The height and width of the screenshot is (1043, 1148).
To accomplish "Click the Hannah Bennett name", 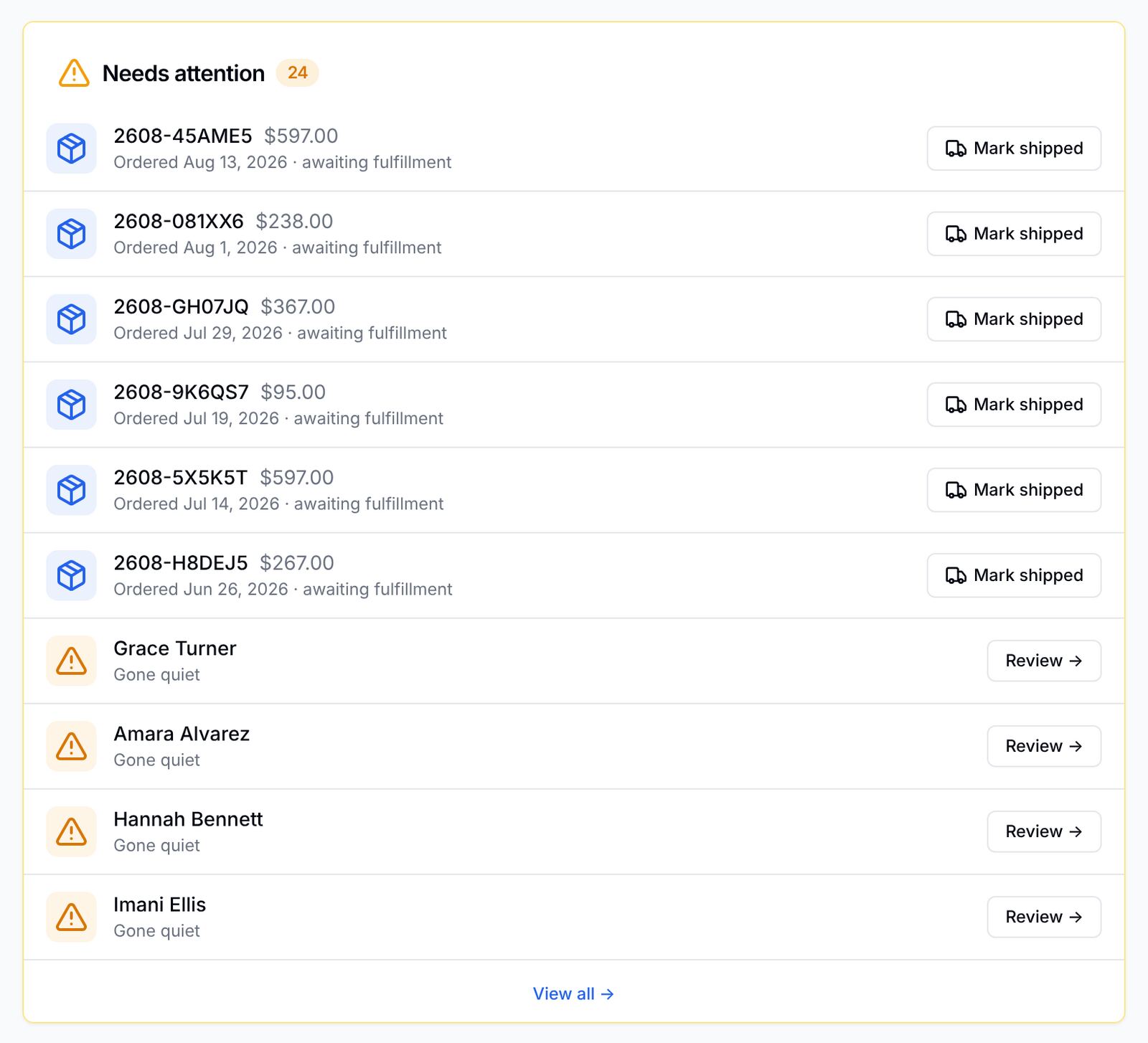I will coord(188,819).
